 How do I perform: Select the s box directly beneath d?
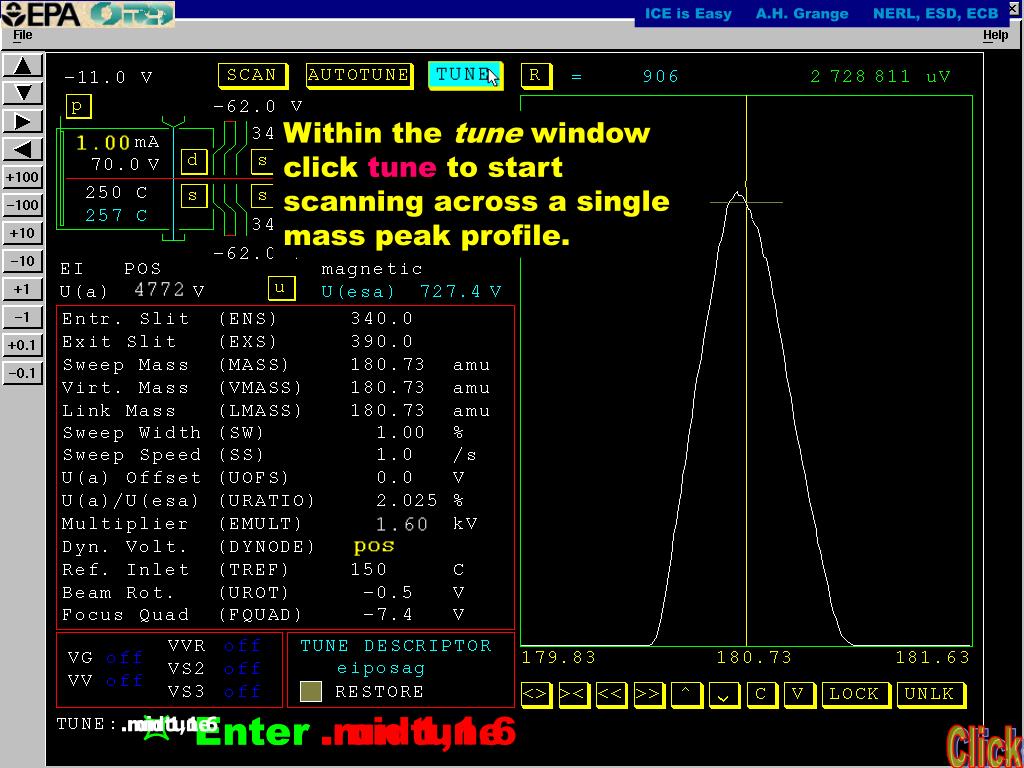coord(193,195)
